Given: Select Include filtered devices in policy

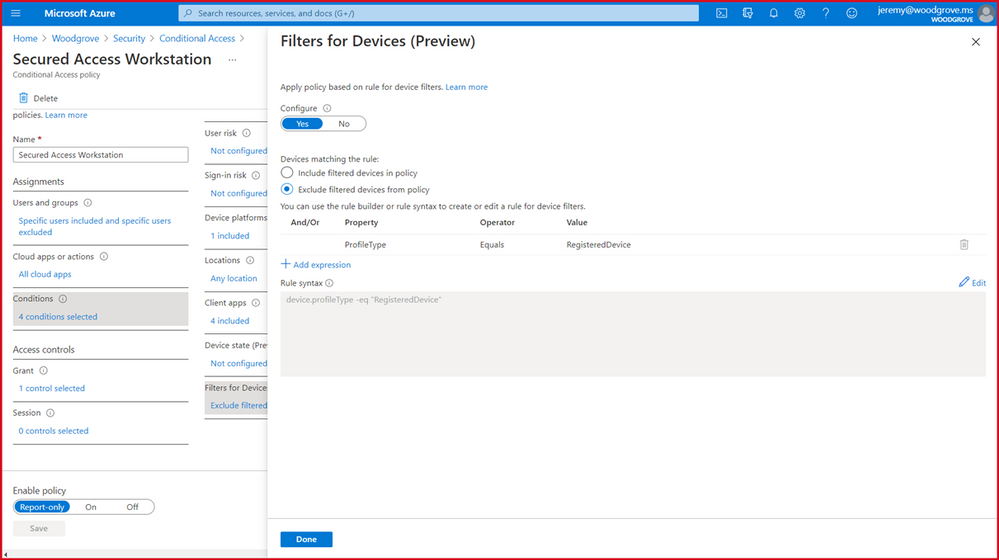Looking at the screenshot, I should (287, 173).
